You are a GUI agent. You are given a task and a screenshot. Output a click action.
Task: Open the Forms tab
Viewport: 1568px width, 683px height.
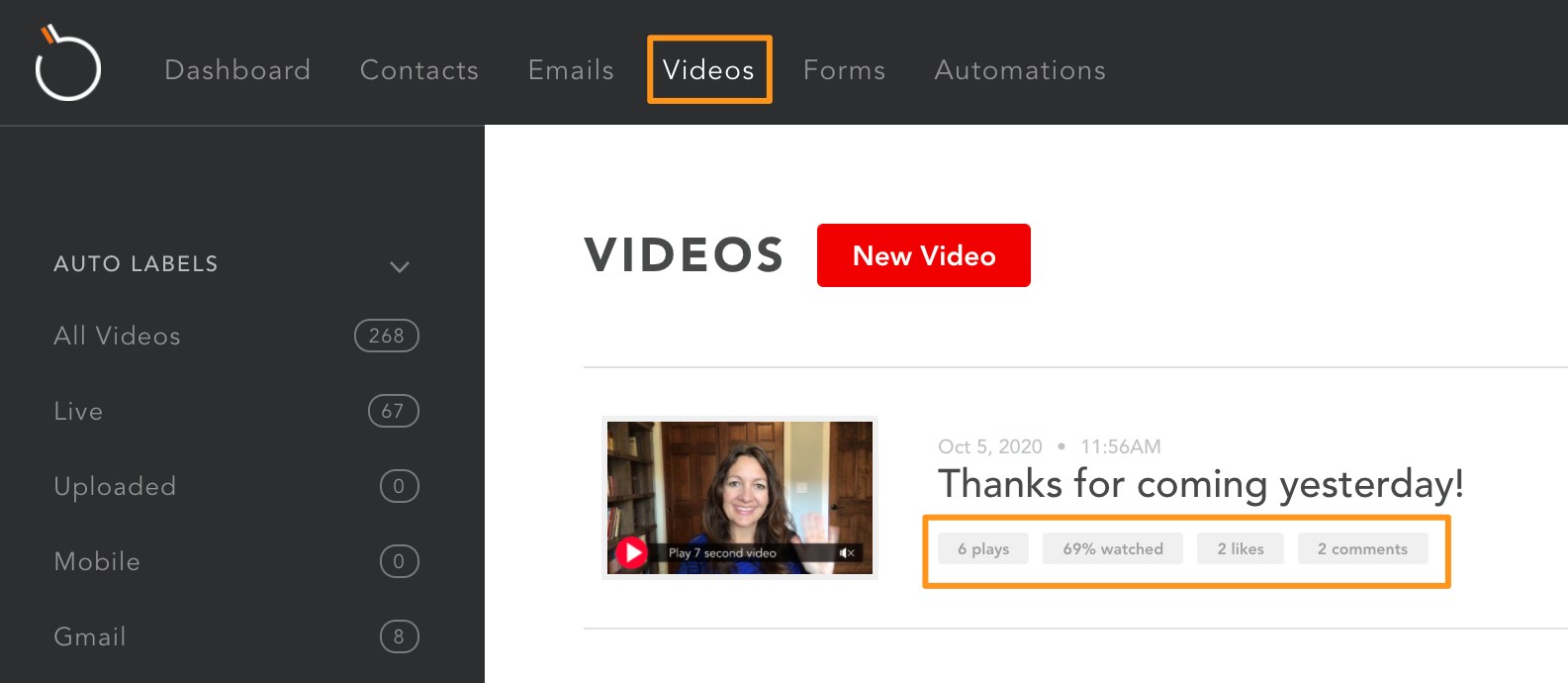tap(844, 70)
